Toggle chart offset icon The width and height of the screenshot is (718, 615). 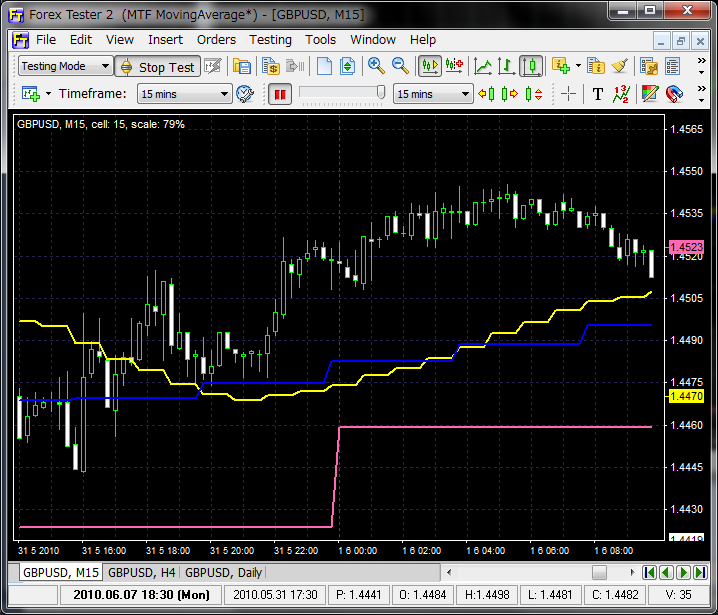454,66
